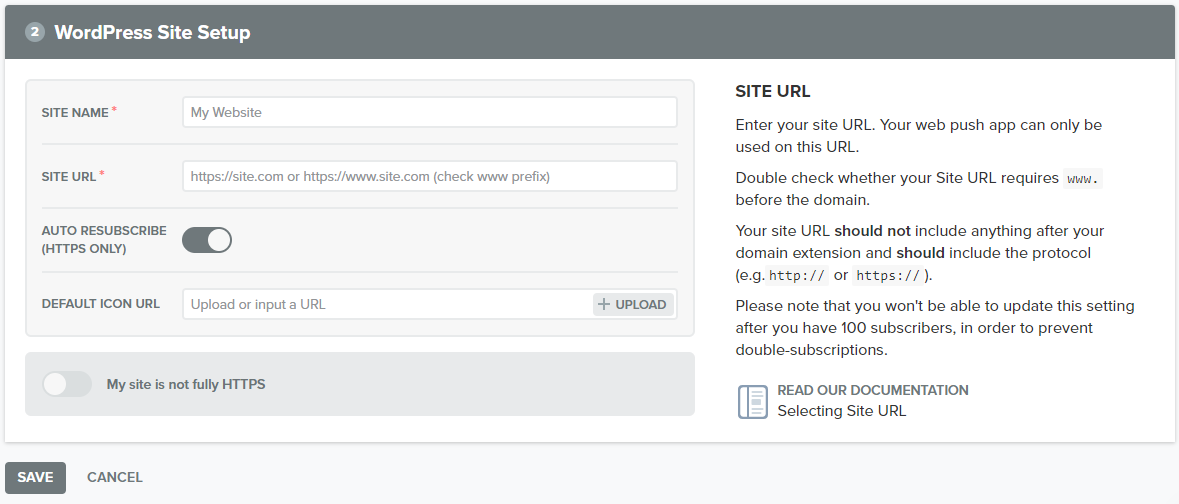Enable the 'My site is not fully HTTPS' toggle
1179x504 pixels.
point(67,384)
